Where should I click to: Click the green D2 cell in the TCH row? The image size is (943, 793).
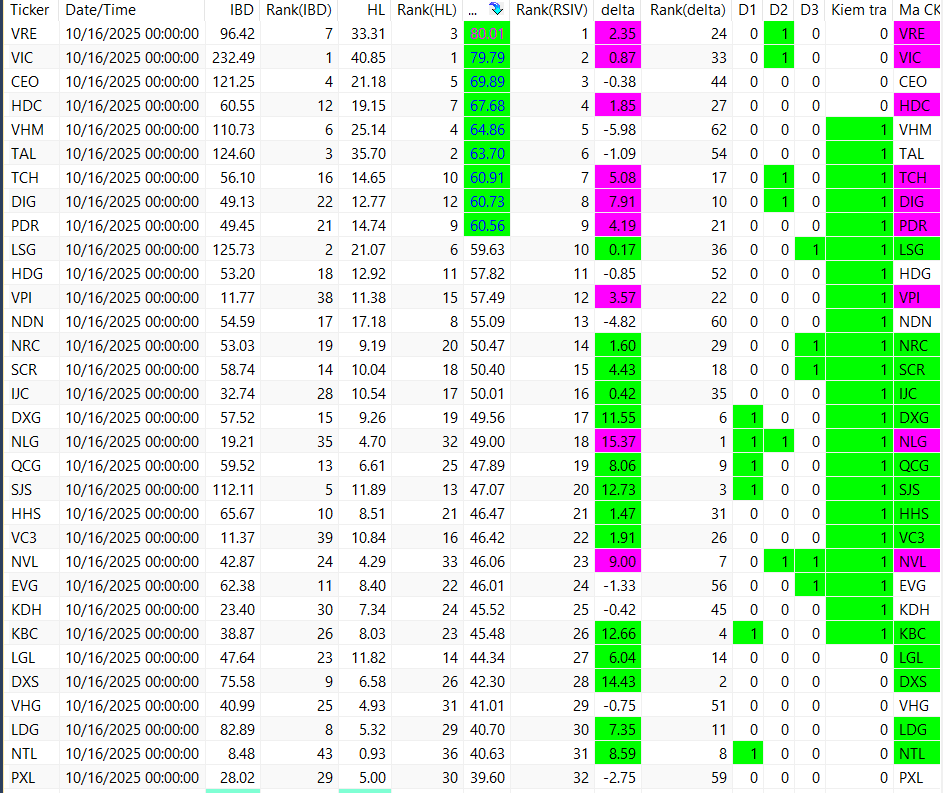click(778, 178)
